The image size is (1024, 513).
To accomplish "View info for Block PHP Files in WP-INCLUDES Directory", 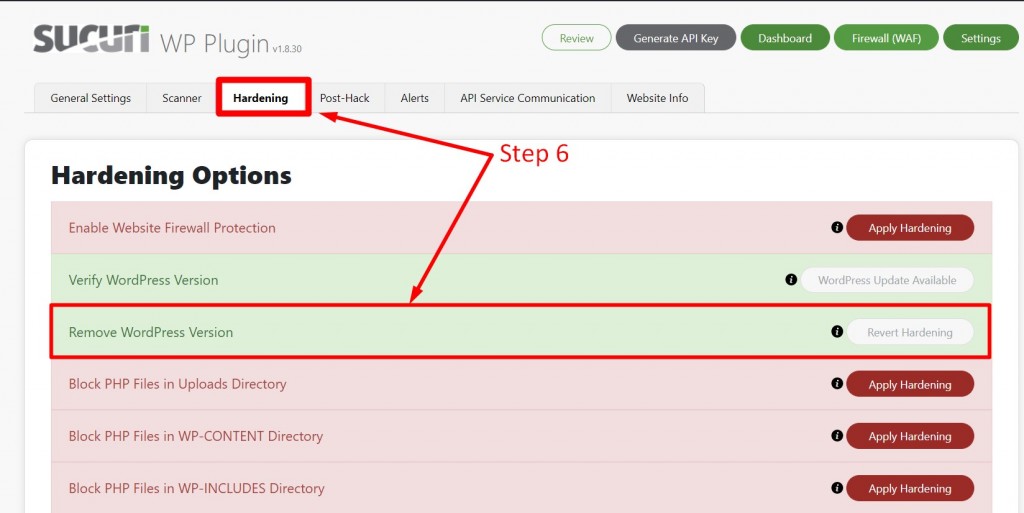I will (x=837, y=488).
